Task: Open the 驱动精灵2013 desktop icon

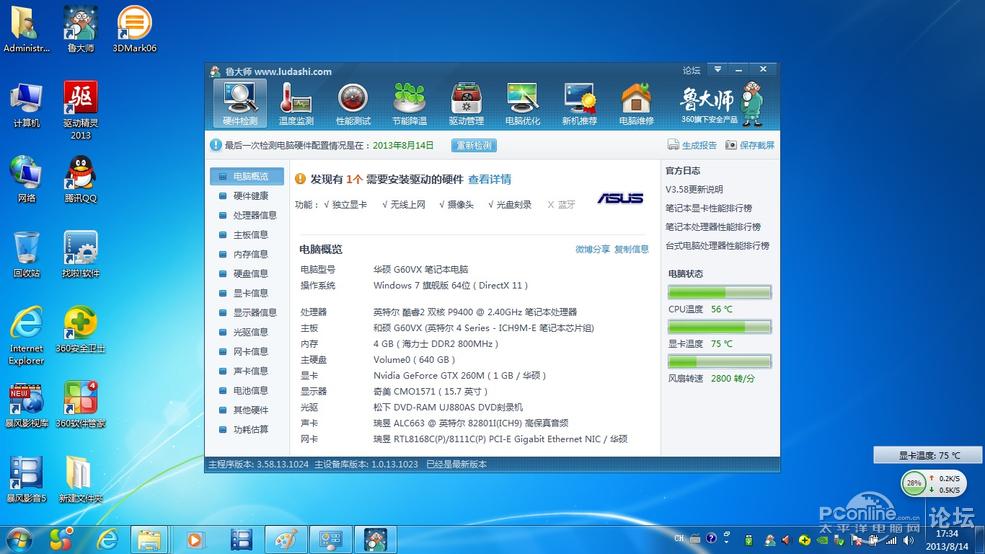Action: point(80,110)
